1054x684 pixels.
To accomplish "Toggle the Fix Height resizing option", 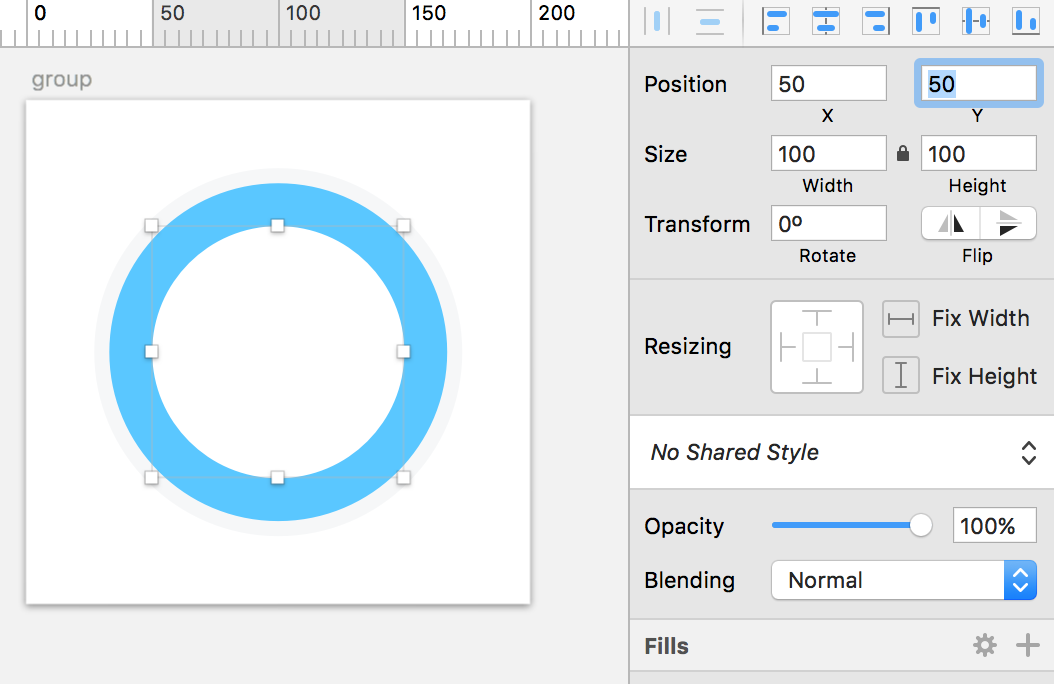I will coord(901,376).
